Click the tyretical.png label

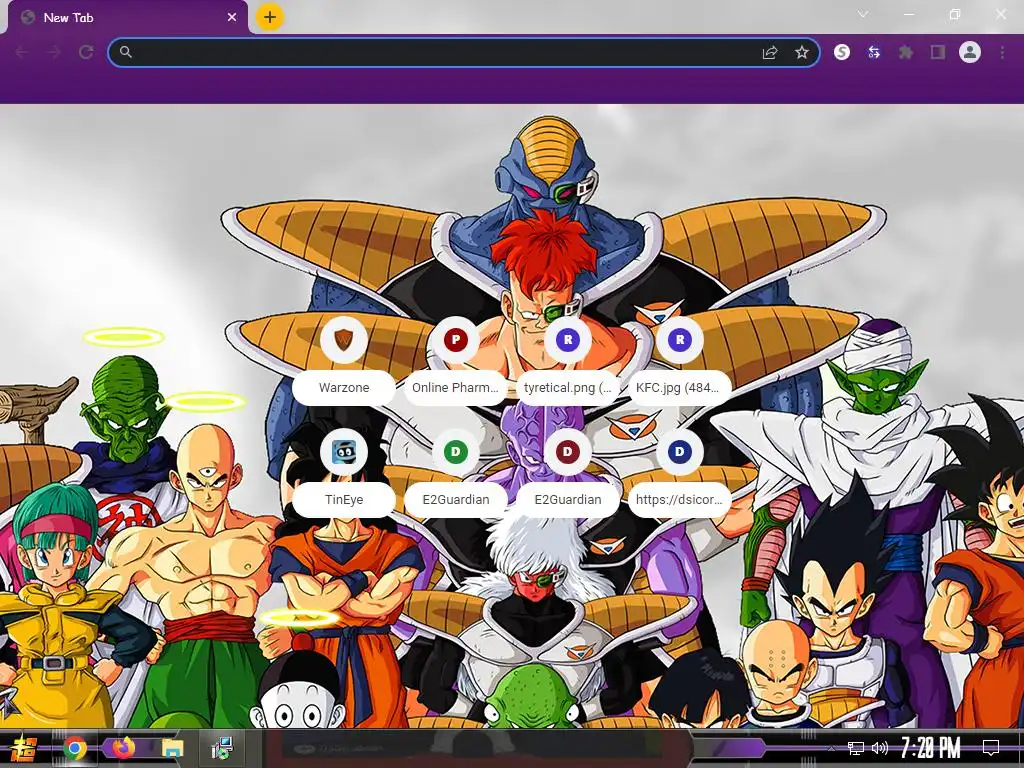coord(568,387)
